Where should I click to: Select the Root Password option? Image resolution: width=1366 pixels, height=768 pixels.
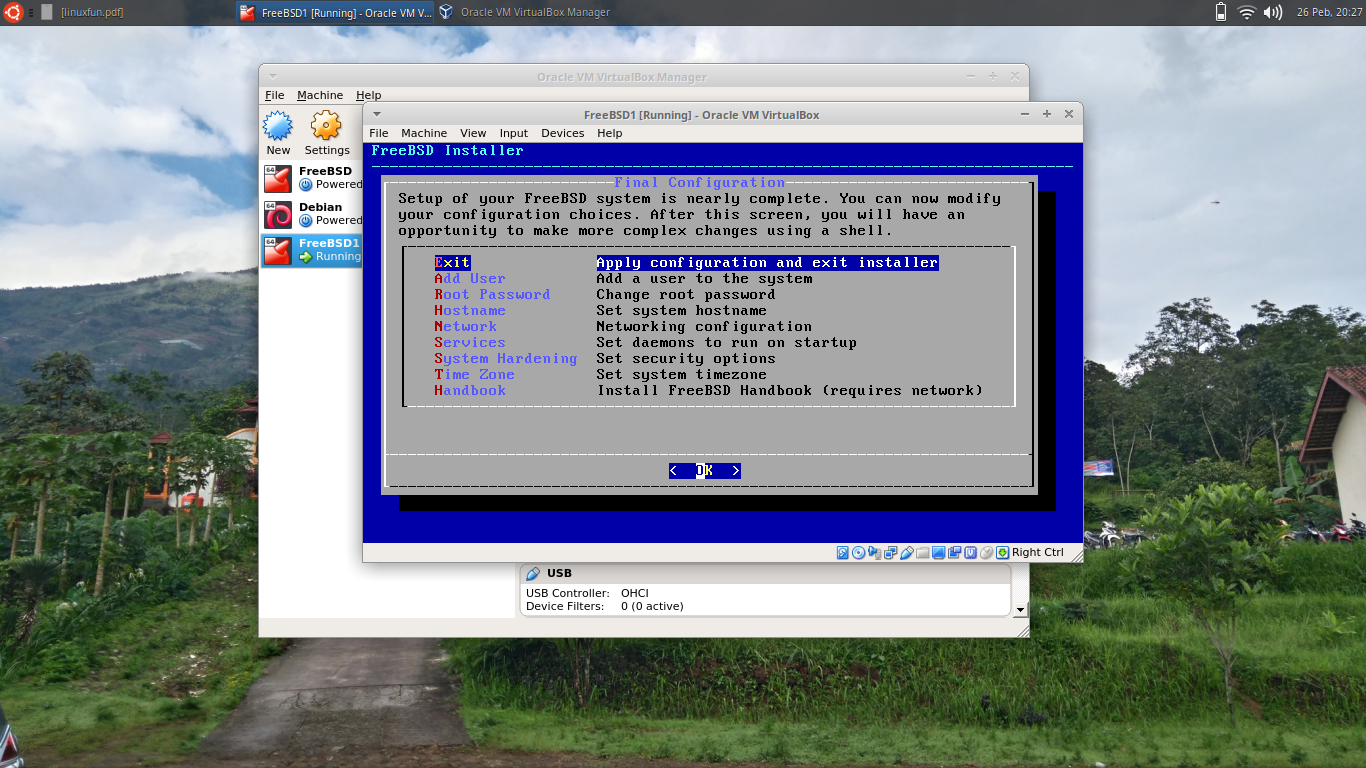pos(492,295)
